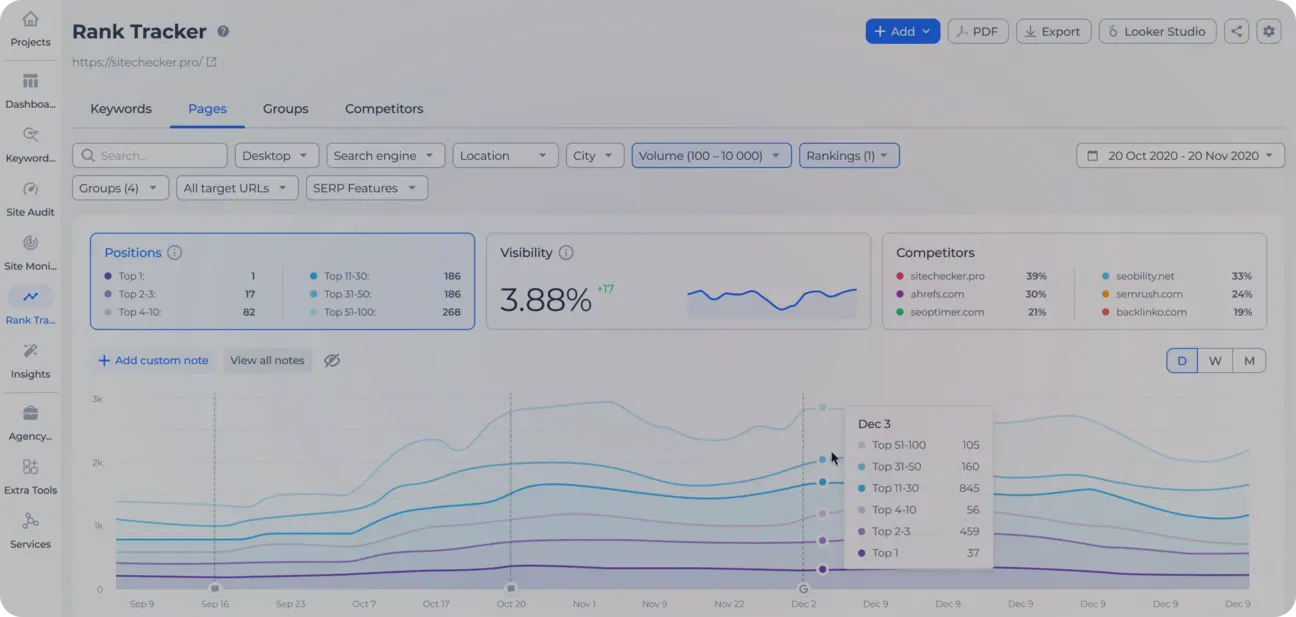
Task: Switch chart to monthly M view
Action: click(1249, 361)
